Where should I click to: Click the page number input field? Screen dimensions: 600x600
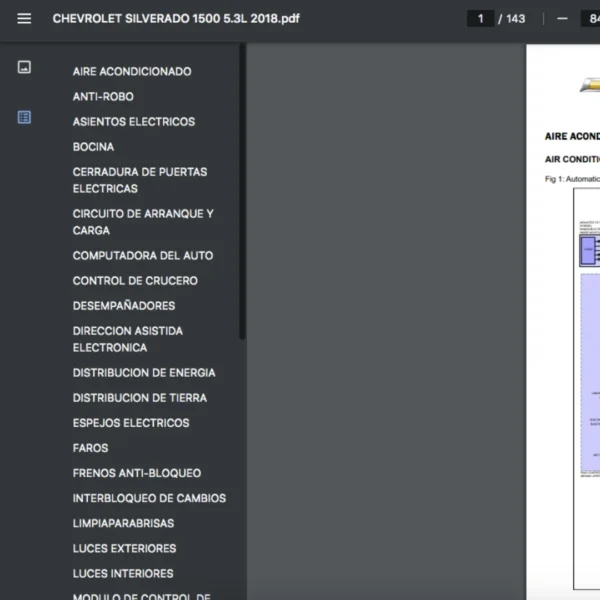pyautogui.click(x=480, y=19)
